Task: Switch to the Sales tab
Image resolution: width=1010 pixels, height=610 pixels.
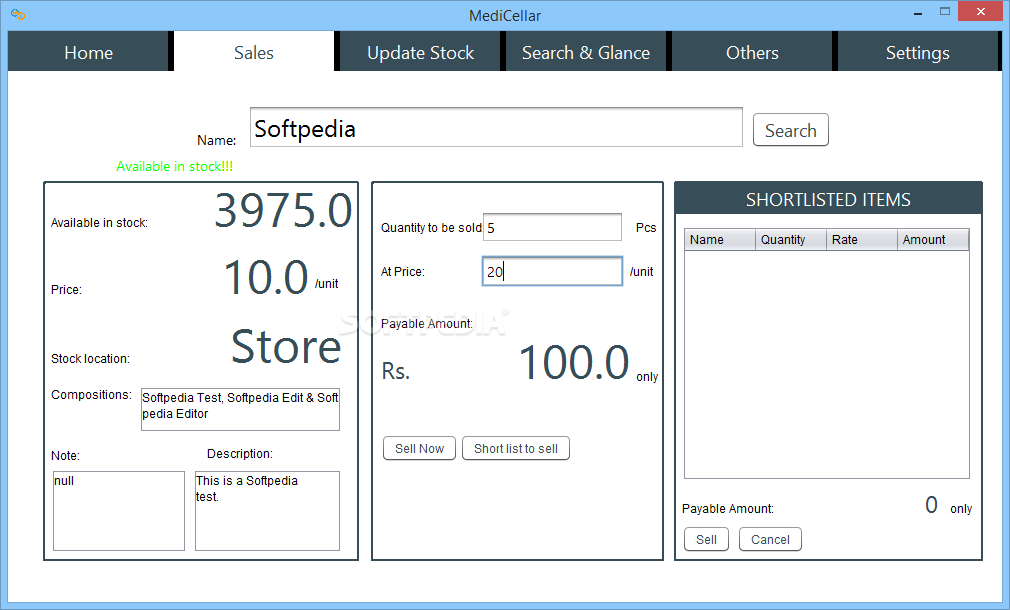Action: [x=254, y=52]
